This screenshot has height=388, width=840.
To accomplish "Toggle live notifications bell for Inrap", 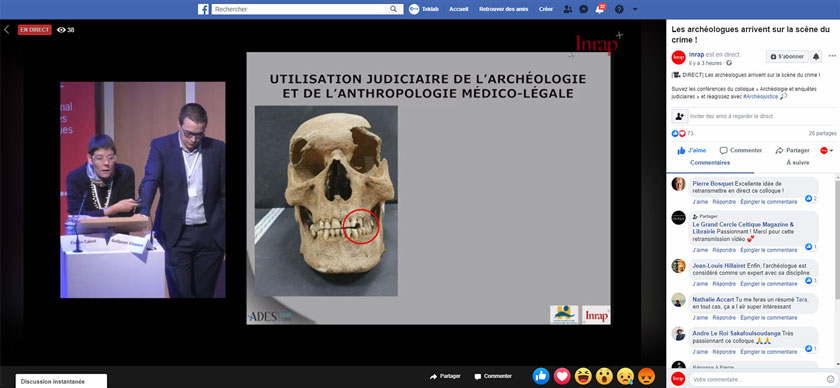I will (x=816, y=56).
